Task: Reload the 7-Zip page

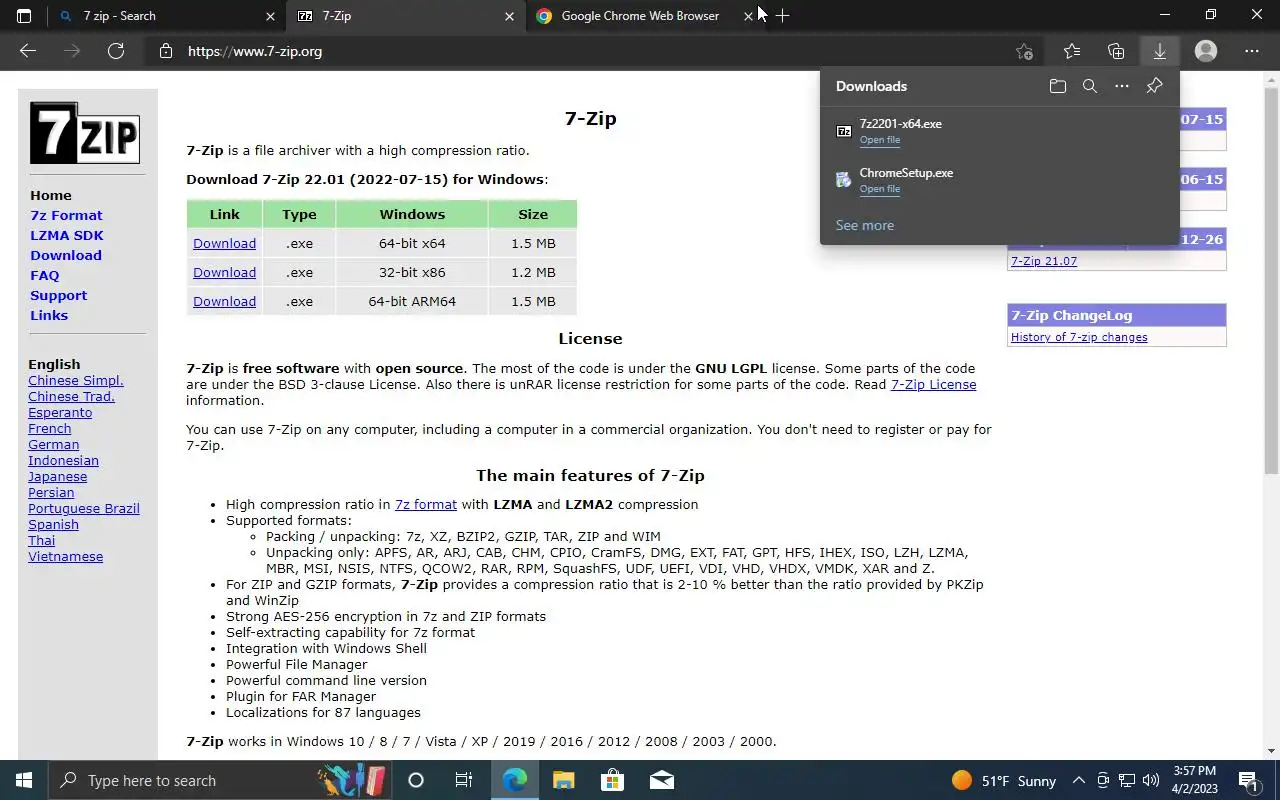Action: click(116, 51)
